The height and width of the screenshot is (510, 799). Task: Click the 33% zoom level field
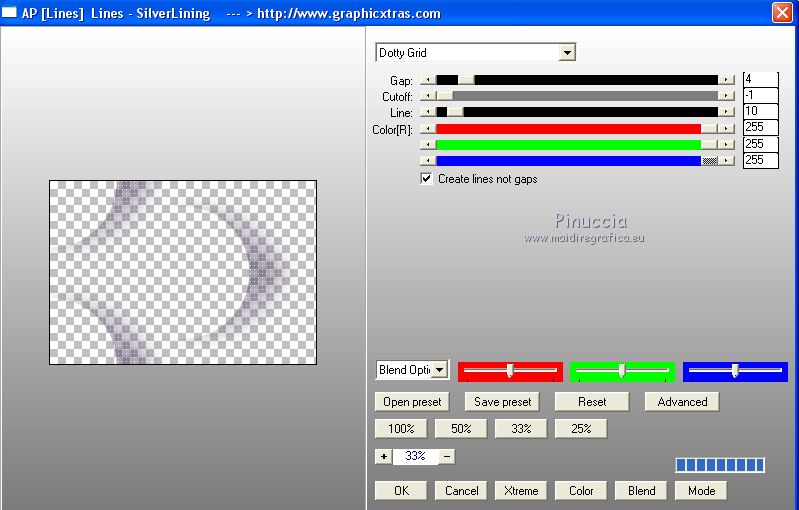click(415, 457)
